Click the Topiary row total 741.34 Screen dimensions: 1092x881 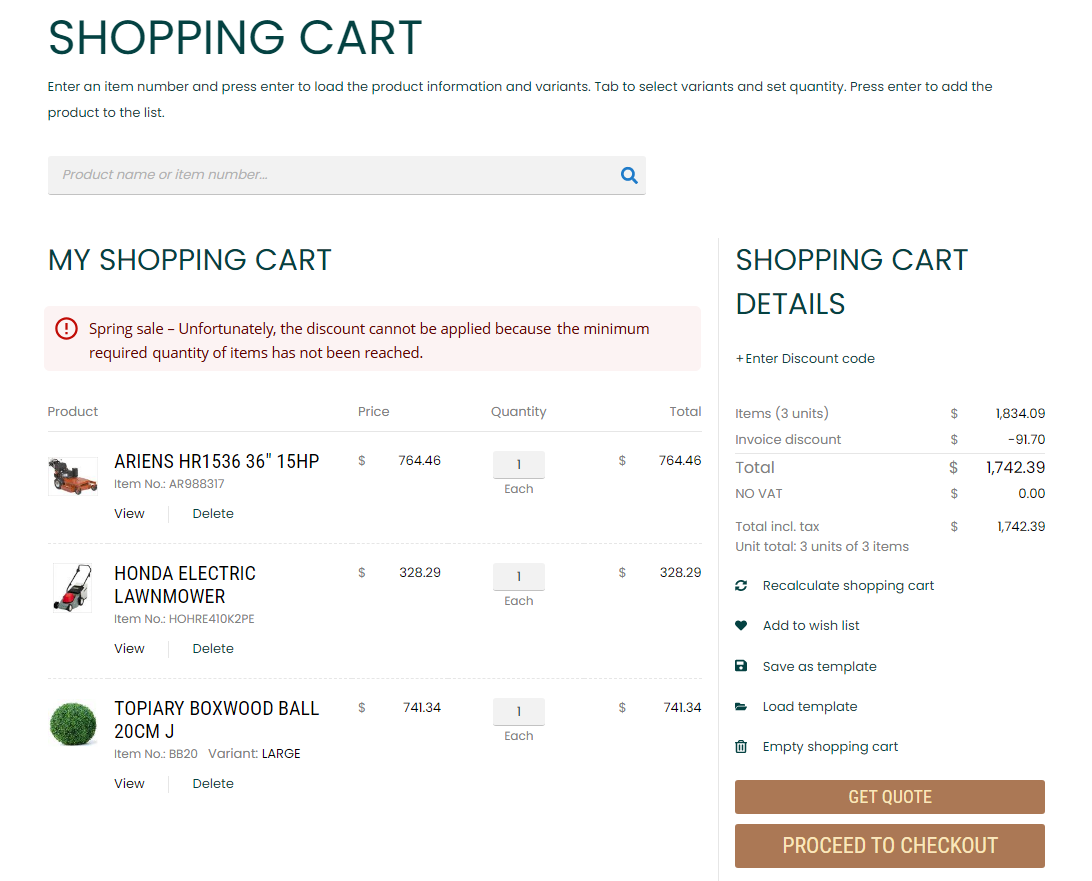(x=682, y=708)
